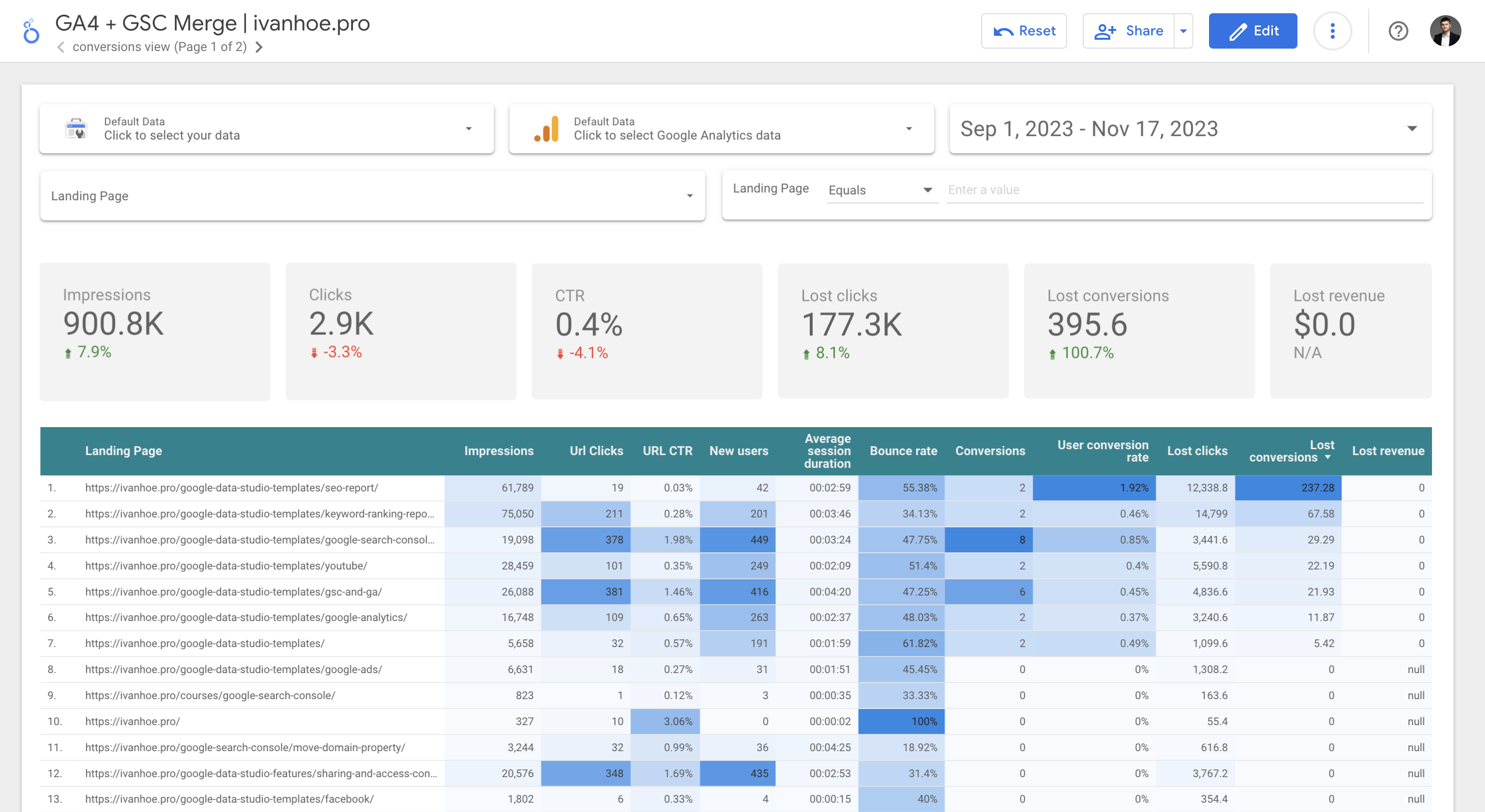Open the Equals condition dropdown
Image resolution: width=1485 pixels, height=812 pixels.
881,190
